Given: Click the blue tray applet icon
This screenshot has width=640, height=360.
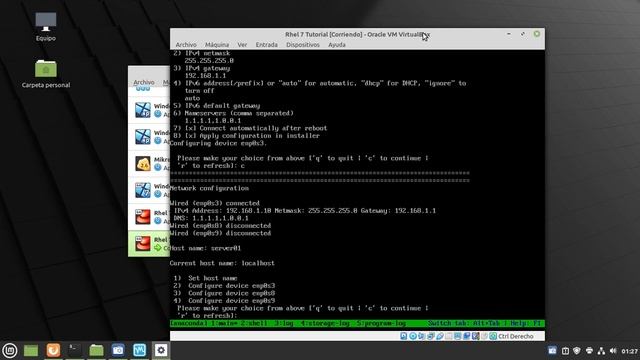Looking at the screenshot, I should pyautogui.click(x=552, y=351).
